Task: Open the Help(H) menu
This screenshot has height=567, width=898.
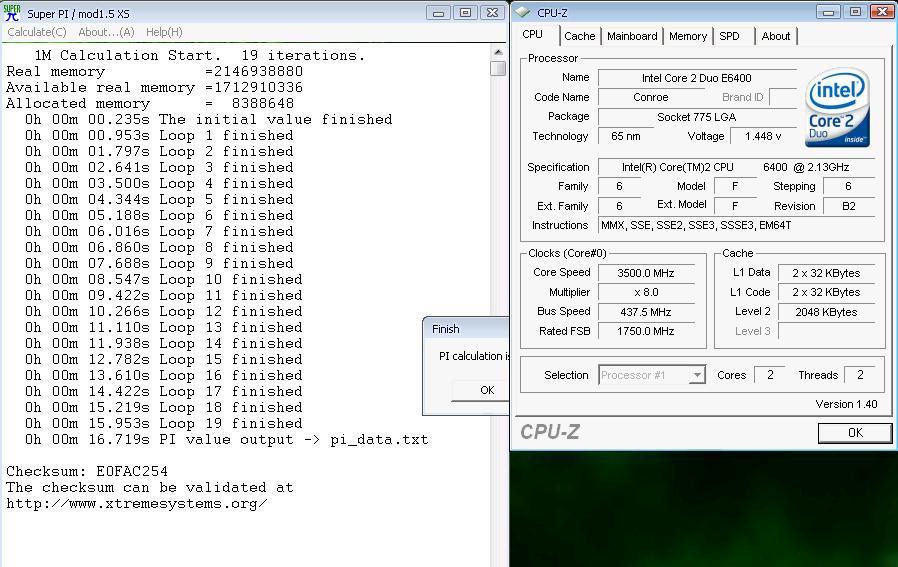Action: click(164, 32)
